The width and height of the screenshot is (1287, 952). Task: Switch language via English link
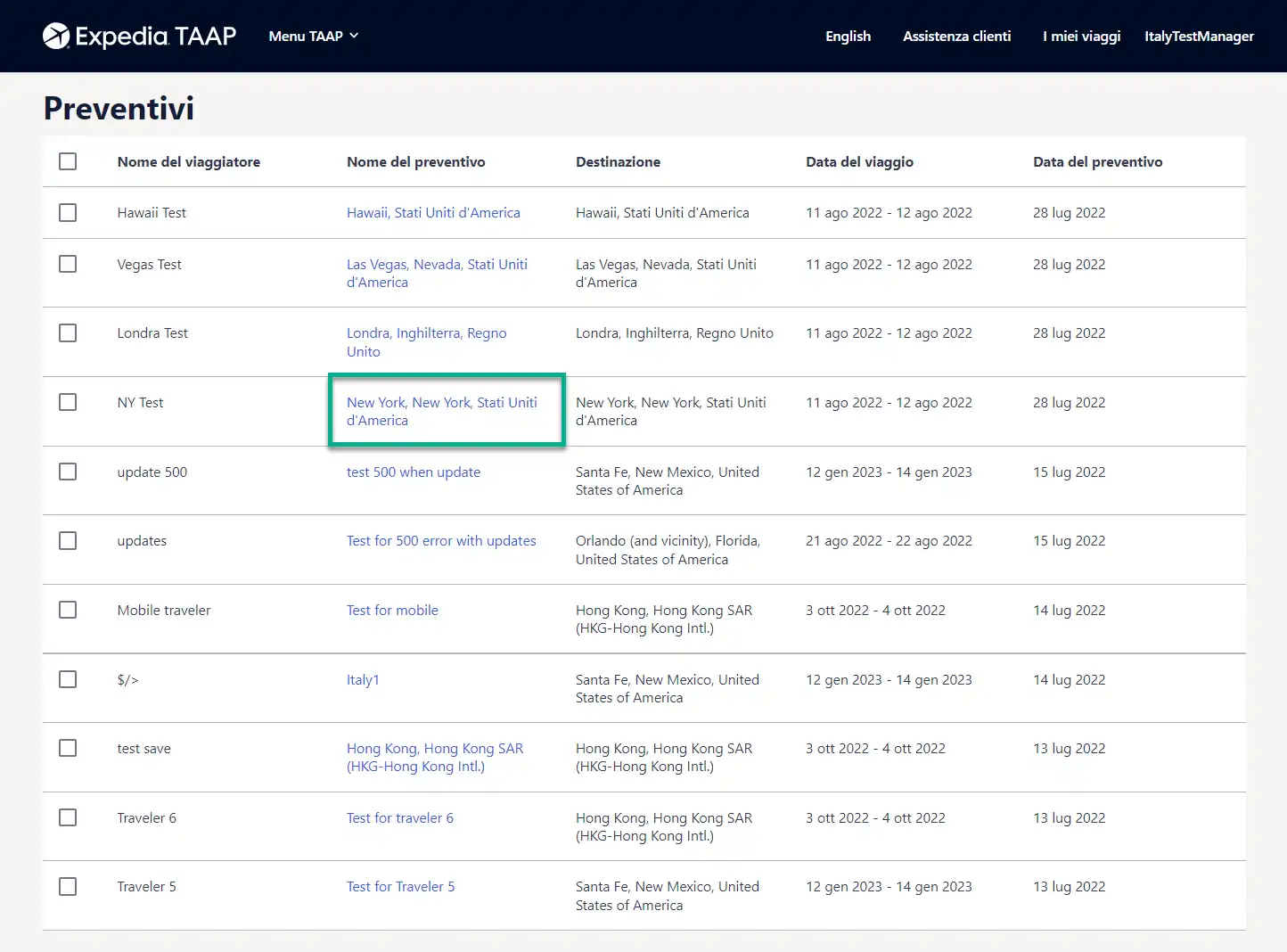point(848,36)
